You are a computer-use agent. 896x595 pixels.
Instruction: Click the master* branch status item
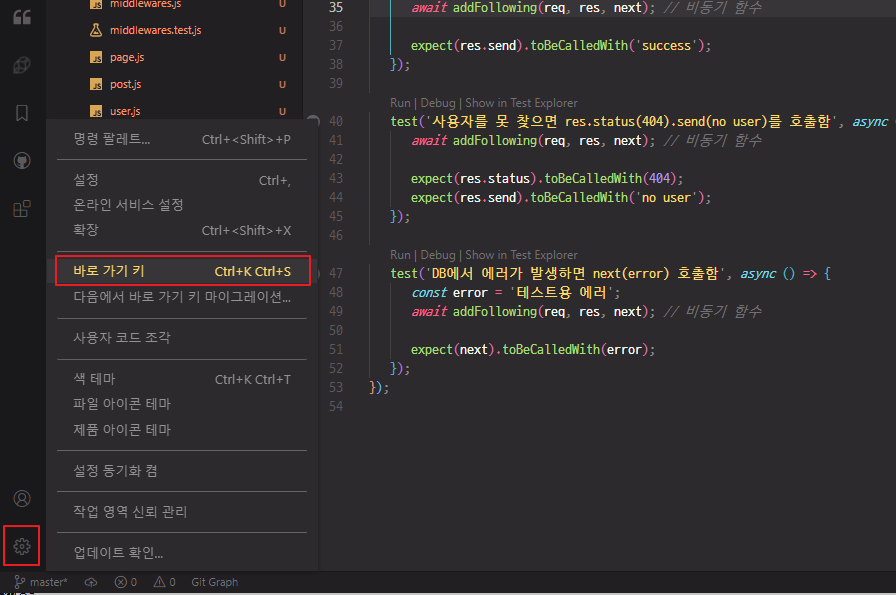pos(41,582)
